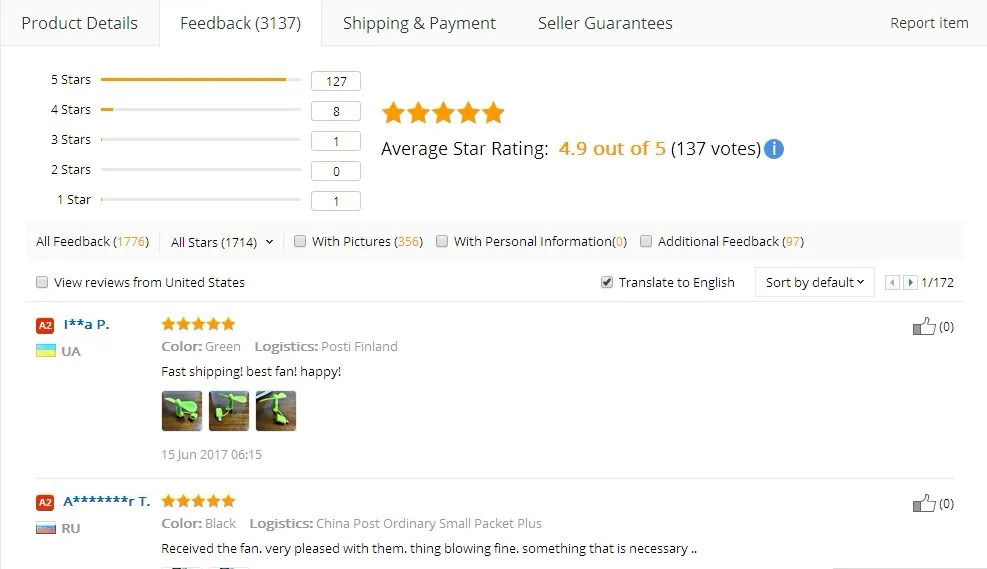Open the Sort by default dropdown

tap(814, 282)
